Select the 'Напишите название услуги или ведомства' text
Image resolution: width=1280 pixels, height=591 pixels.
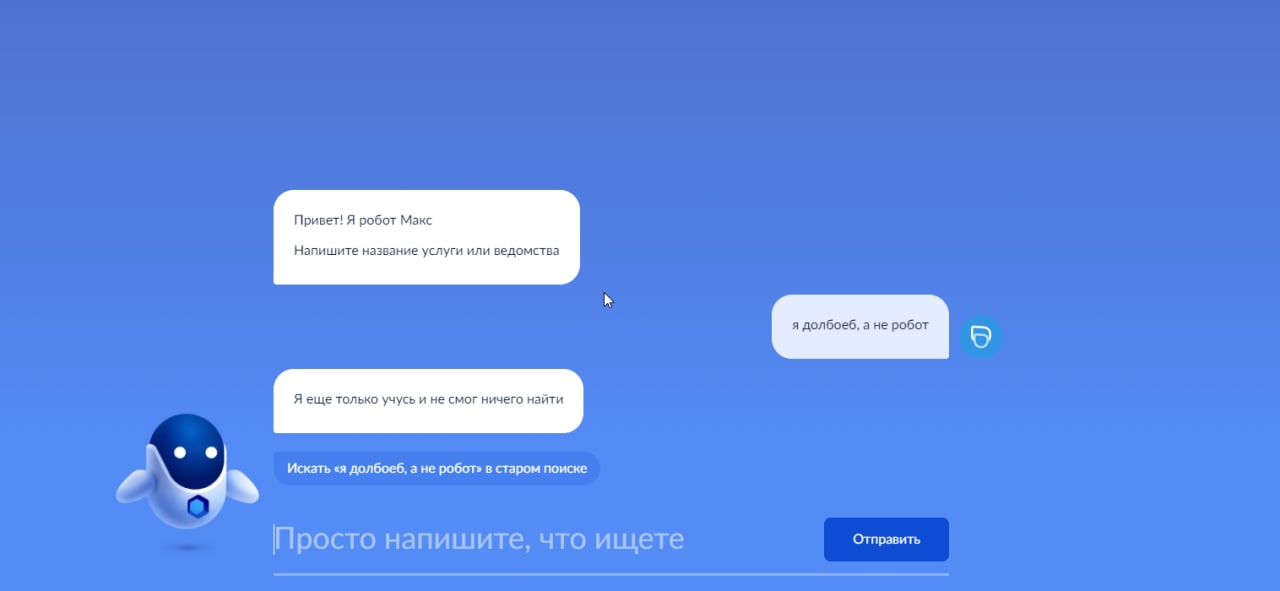(x=426, y=250)
